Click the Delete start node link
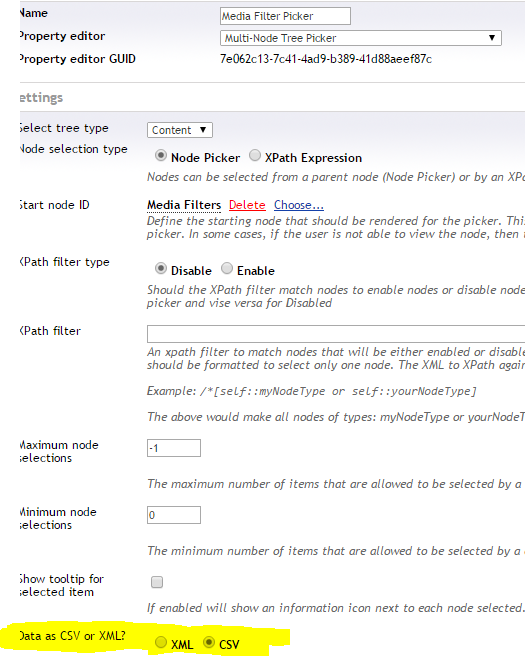The image size is (525, 657). (247, 205)
